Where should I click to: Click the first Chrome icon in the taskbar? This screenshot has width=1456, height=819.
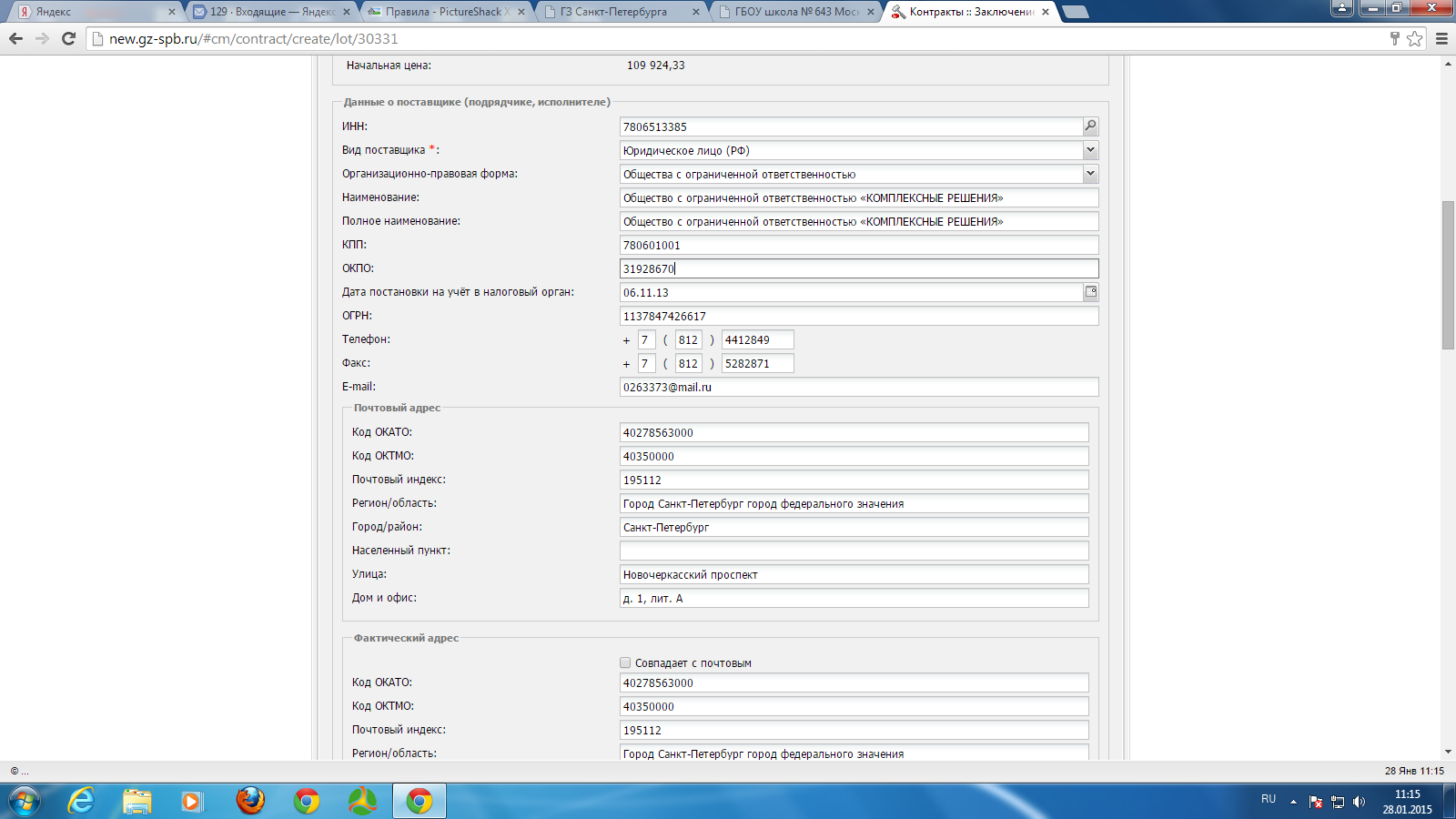307,801
